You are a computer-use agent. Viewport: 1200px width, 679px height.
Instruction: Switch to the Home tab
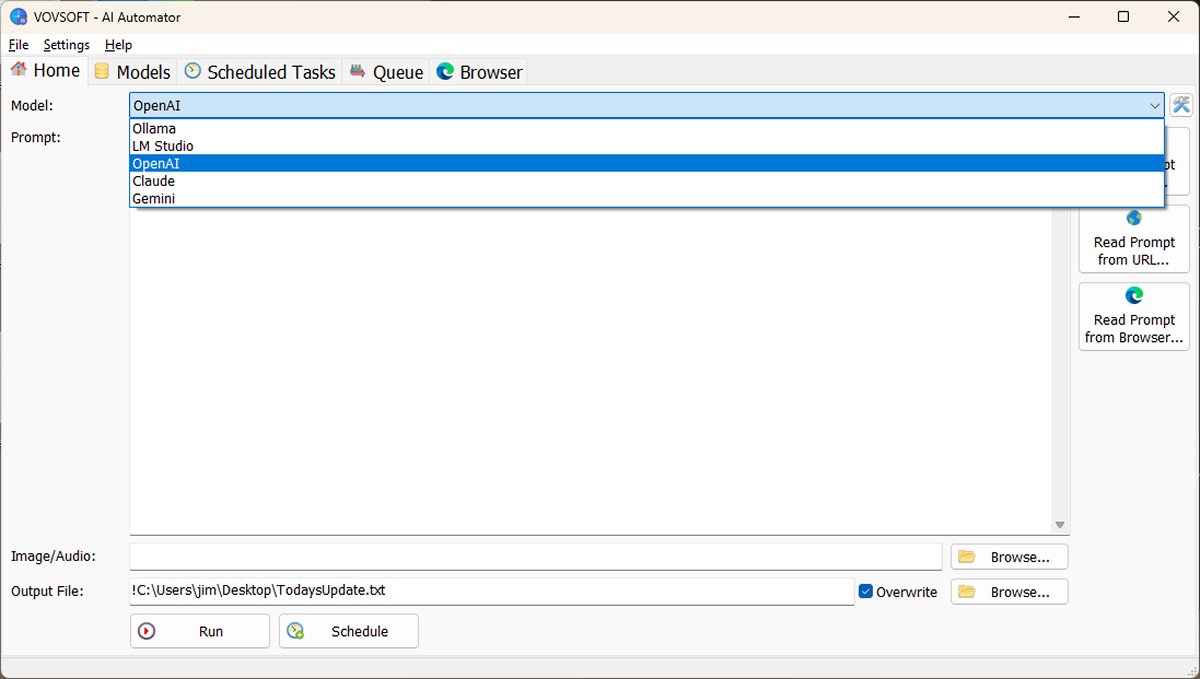(45, 70)
